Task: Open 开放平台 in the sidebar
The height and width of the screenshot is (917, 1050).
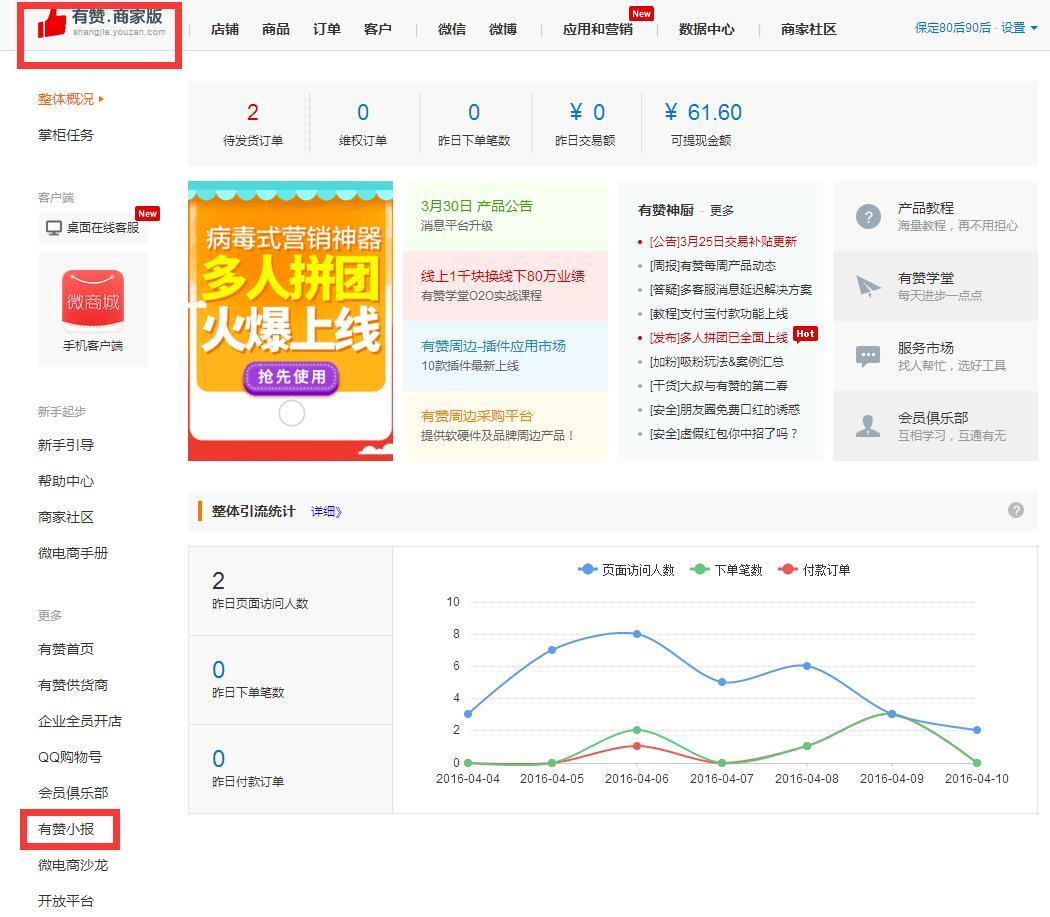Action: click(66, 901)
